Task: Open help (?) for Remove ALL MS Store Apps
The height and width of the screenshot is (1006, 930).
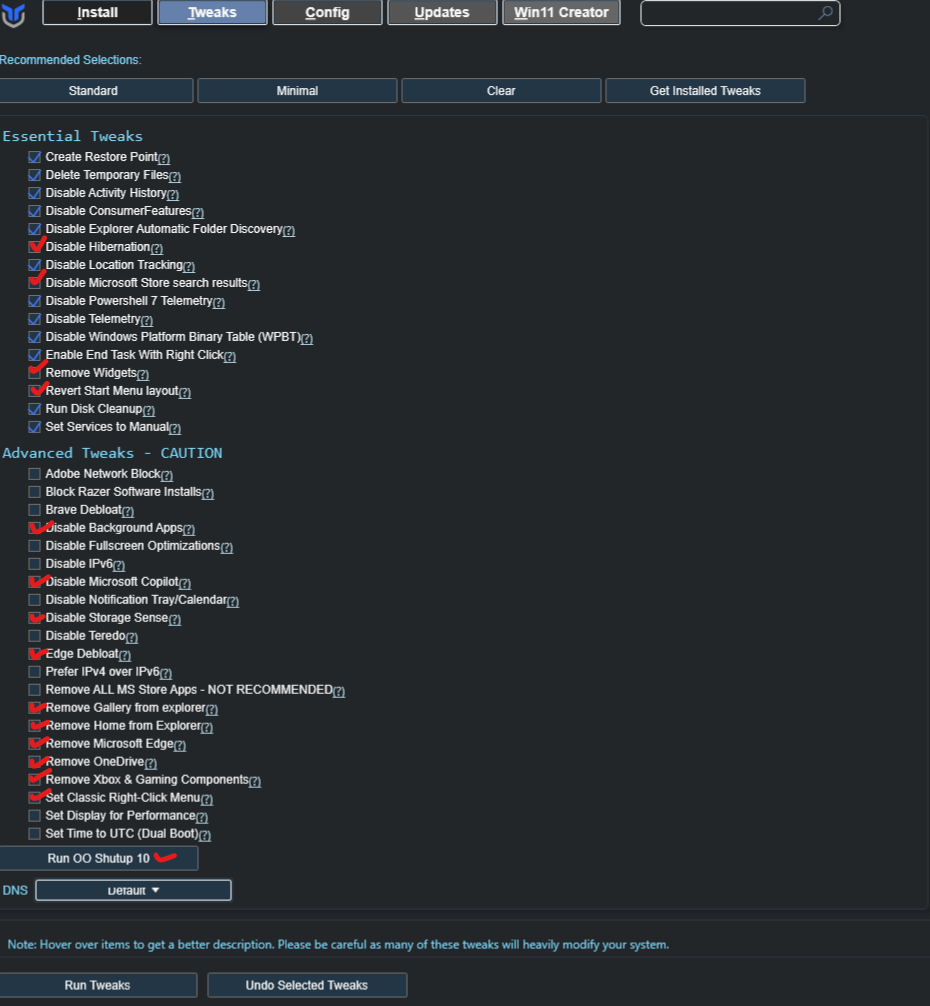Action: tap(339, 691)
